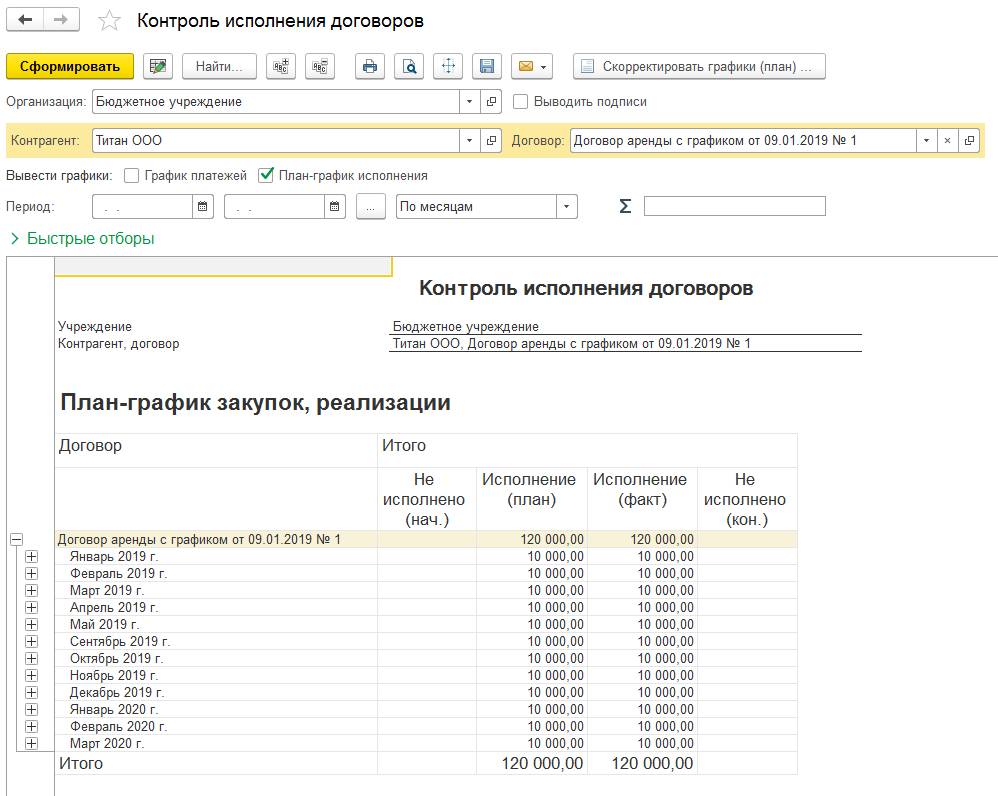
Task: Open report settings icon next to Сформировать
Action: (156, 66)
